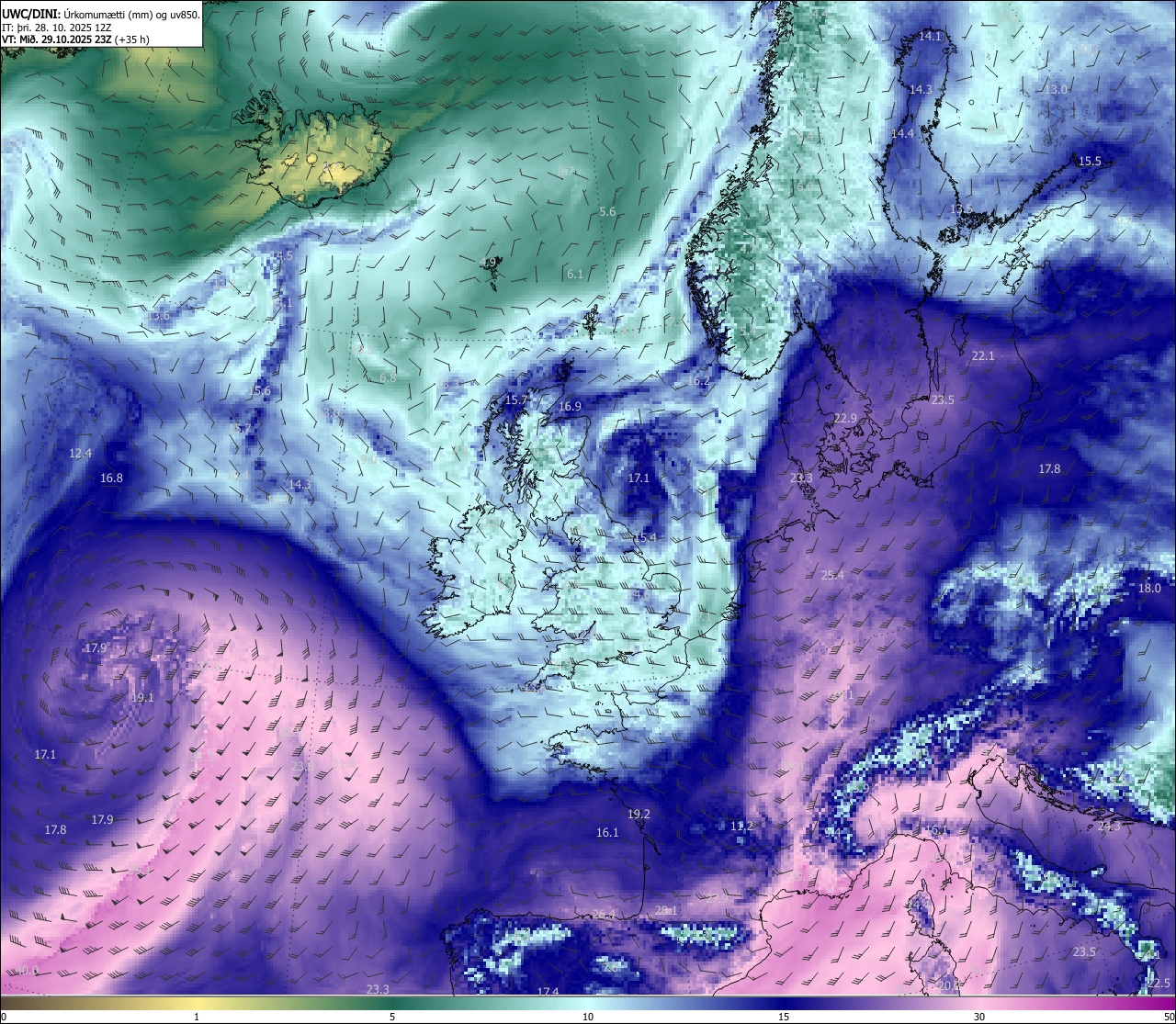Click the 50 tick on the color scale

tap(1169, 1017)
